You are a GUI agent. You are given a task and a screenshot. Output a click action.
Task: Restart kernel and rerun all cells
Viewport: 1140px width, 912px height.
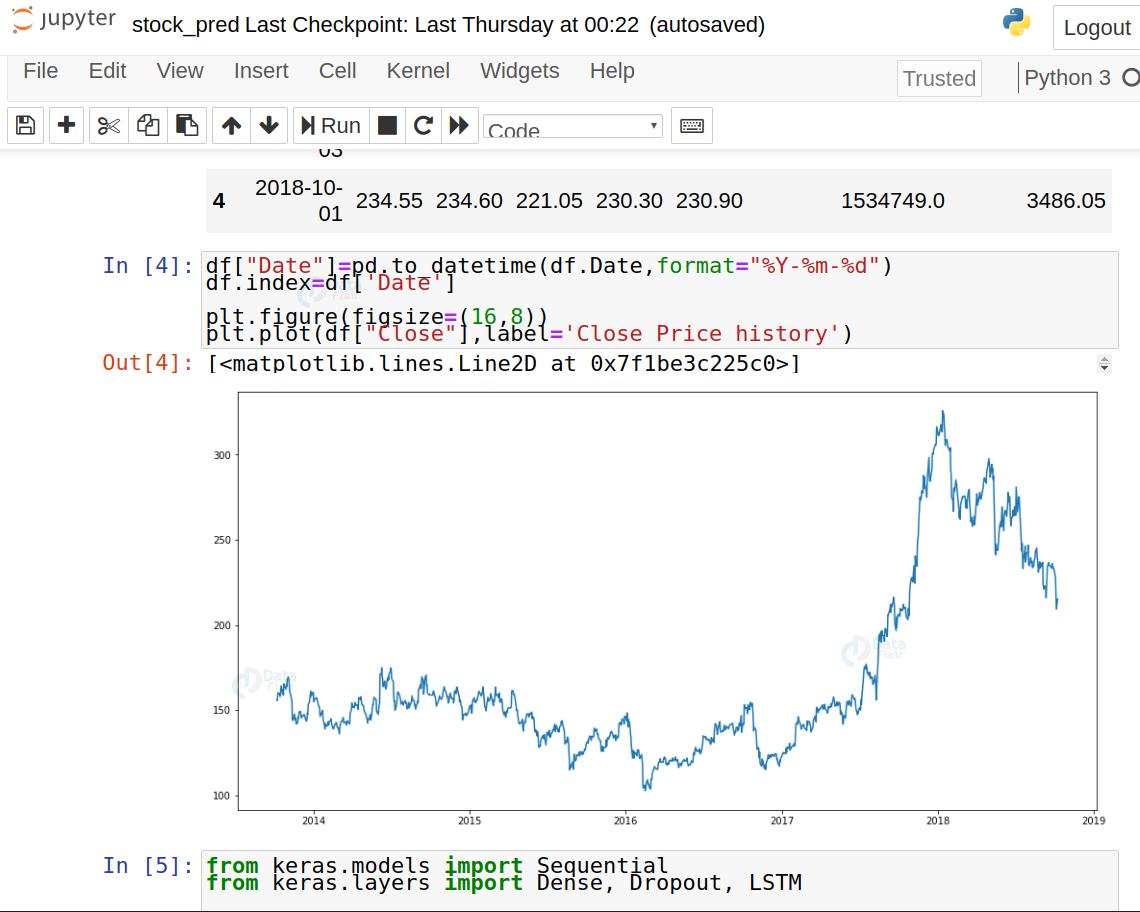459,125
